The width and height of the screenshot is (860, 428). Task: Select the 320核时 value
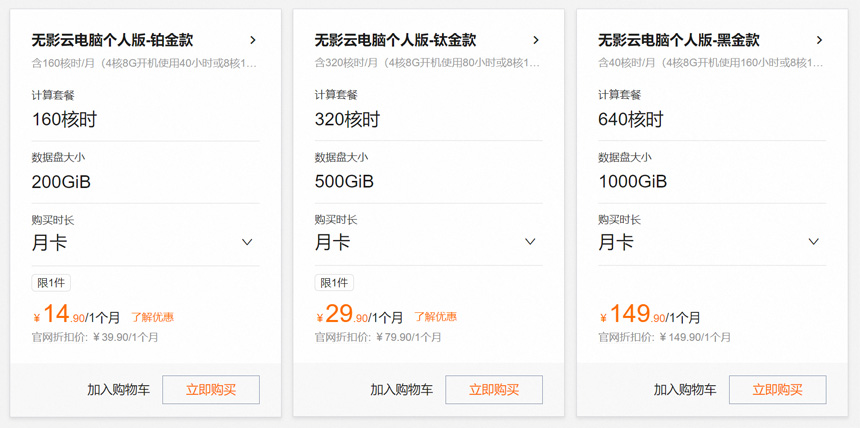(x=347, y=120)
